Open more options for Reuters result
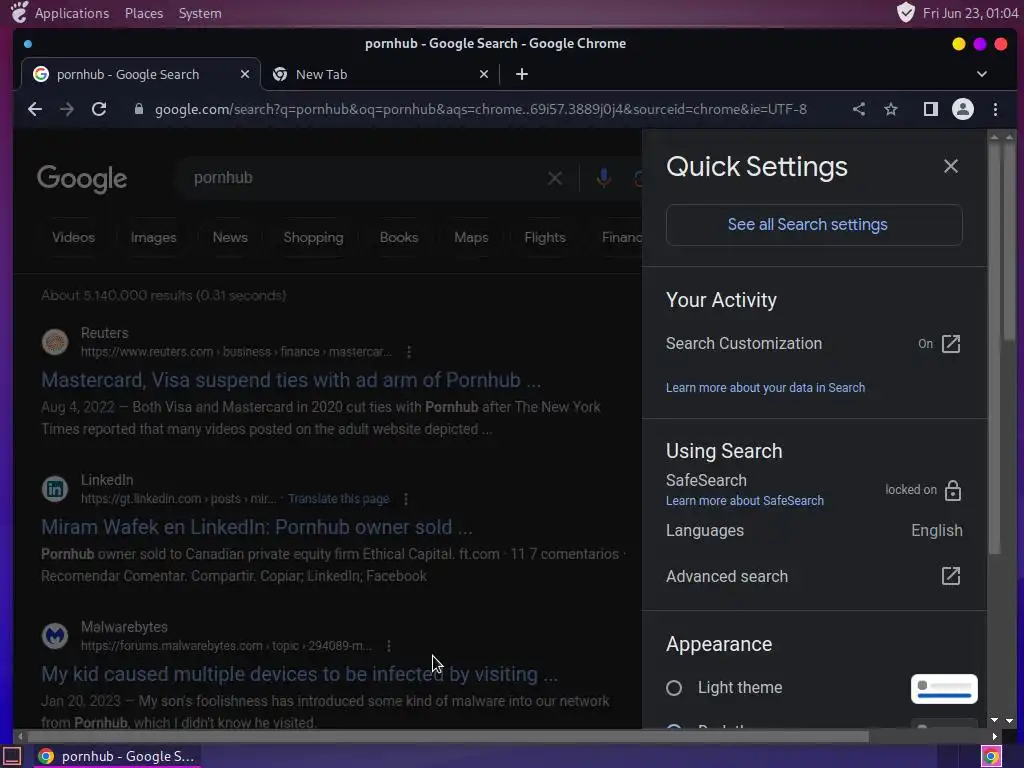Image resolution: width=1024 pixels, height=768 pixels. (409, 352)
